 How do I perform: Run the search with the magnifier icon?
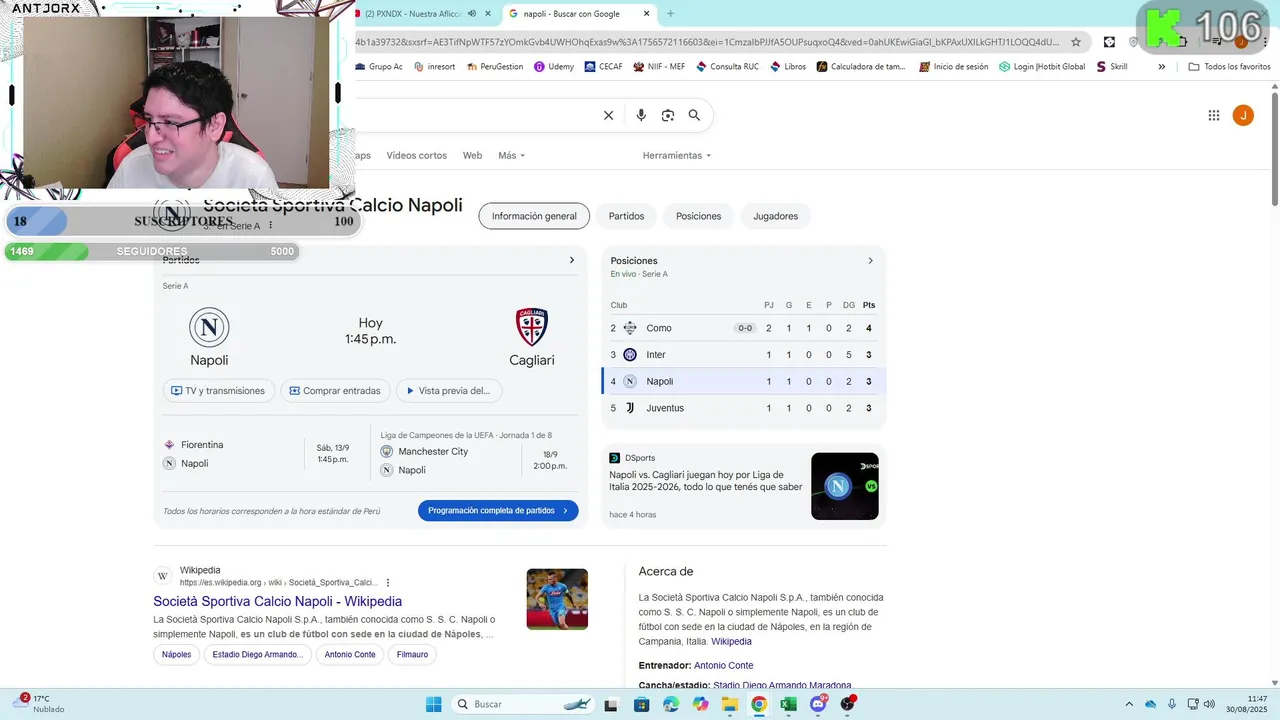694,115
